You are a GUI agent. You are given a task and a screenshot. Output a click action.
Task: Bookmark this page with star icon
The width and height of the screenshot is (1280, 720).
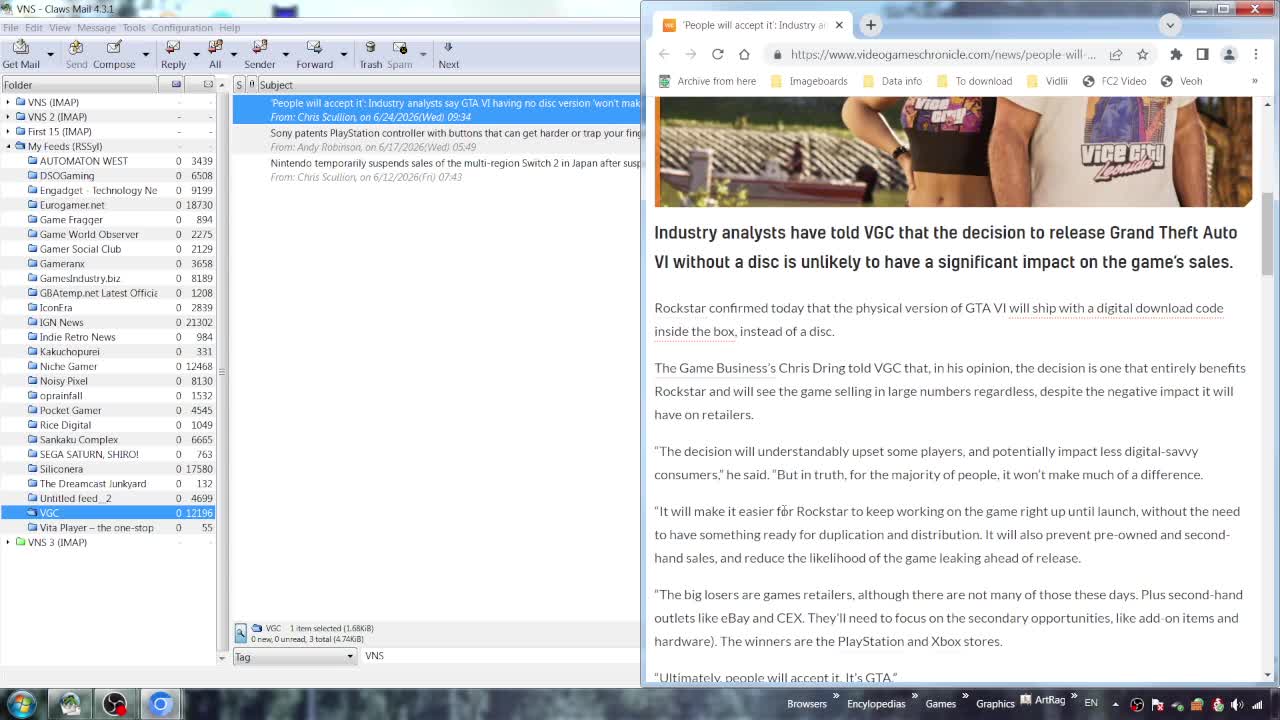1142,54
